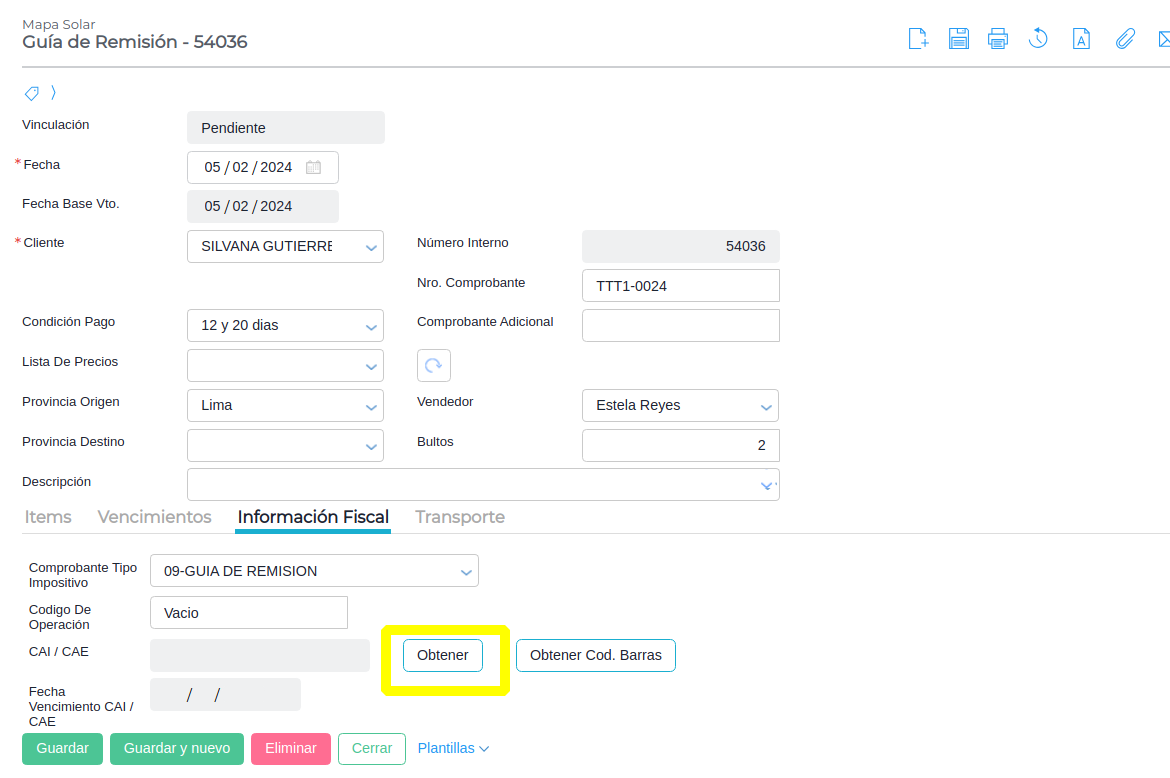The height and width of the screenshot is (778, 1170).
Task: Open the history clock icon
Action: coord(1038,39)
